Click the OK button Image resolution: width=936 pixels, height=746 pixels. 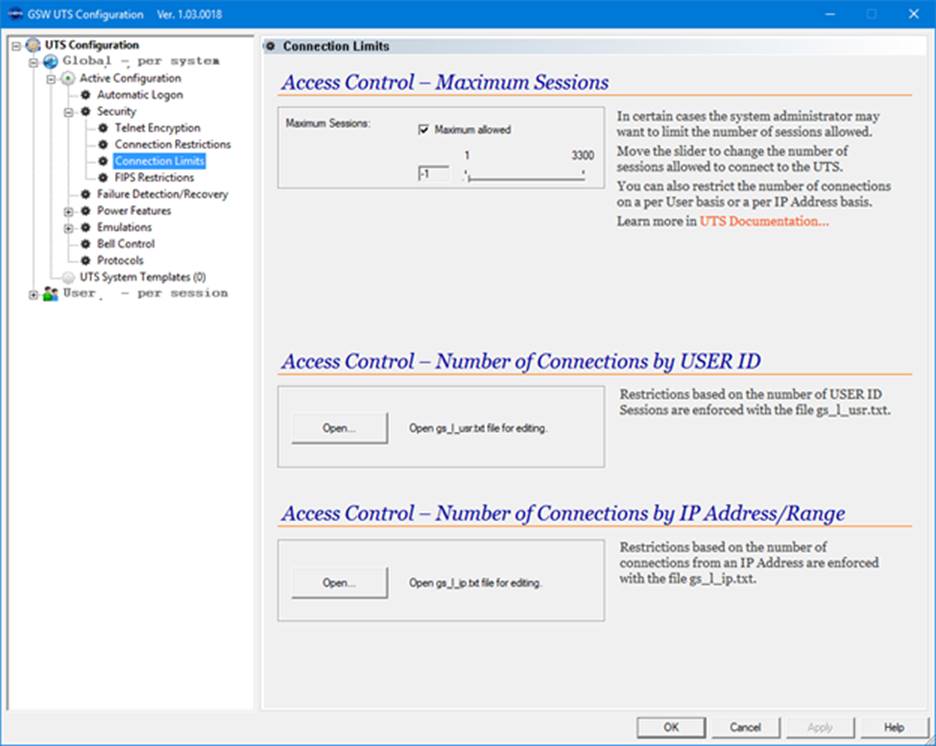(x=671, y=727)
